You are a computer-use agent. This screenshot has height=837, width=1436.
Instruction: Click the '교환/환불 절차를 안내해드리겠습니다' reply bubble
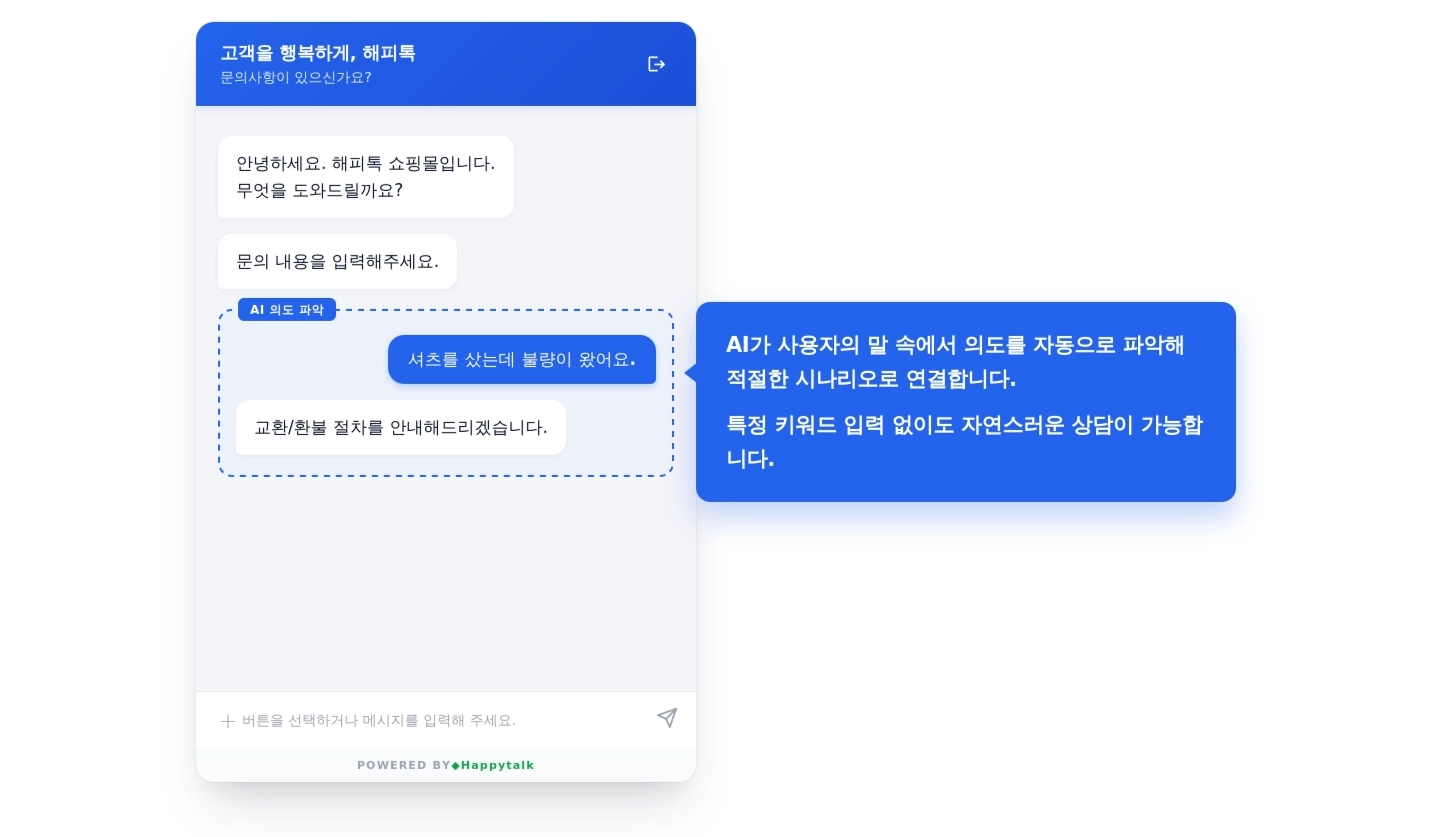pyautogui.click(x=401, y=427)
